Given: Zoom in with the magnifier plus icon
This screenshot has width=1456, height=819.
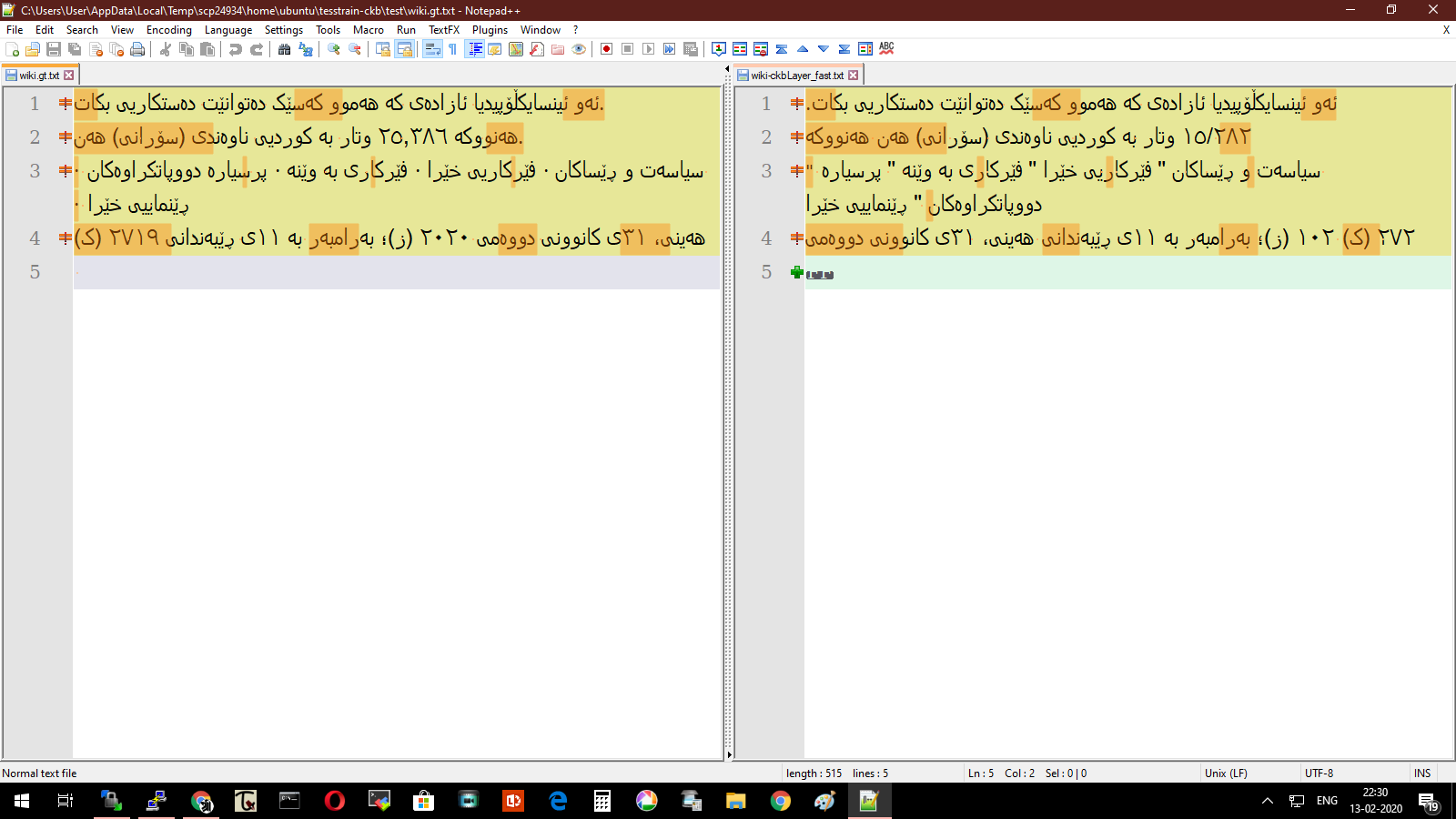Looking at the screenshot, I should (x=335, y=50).
